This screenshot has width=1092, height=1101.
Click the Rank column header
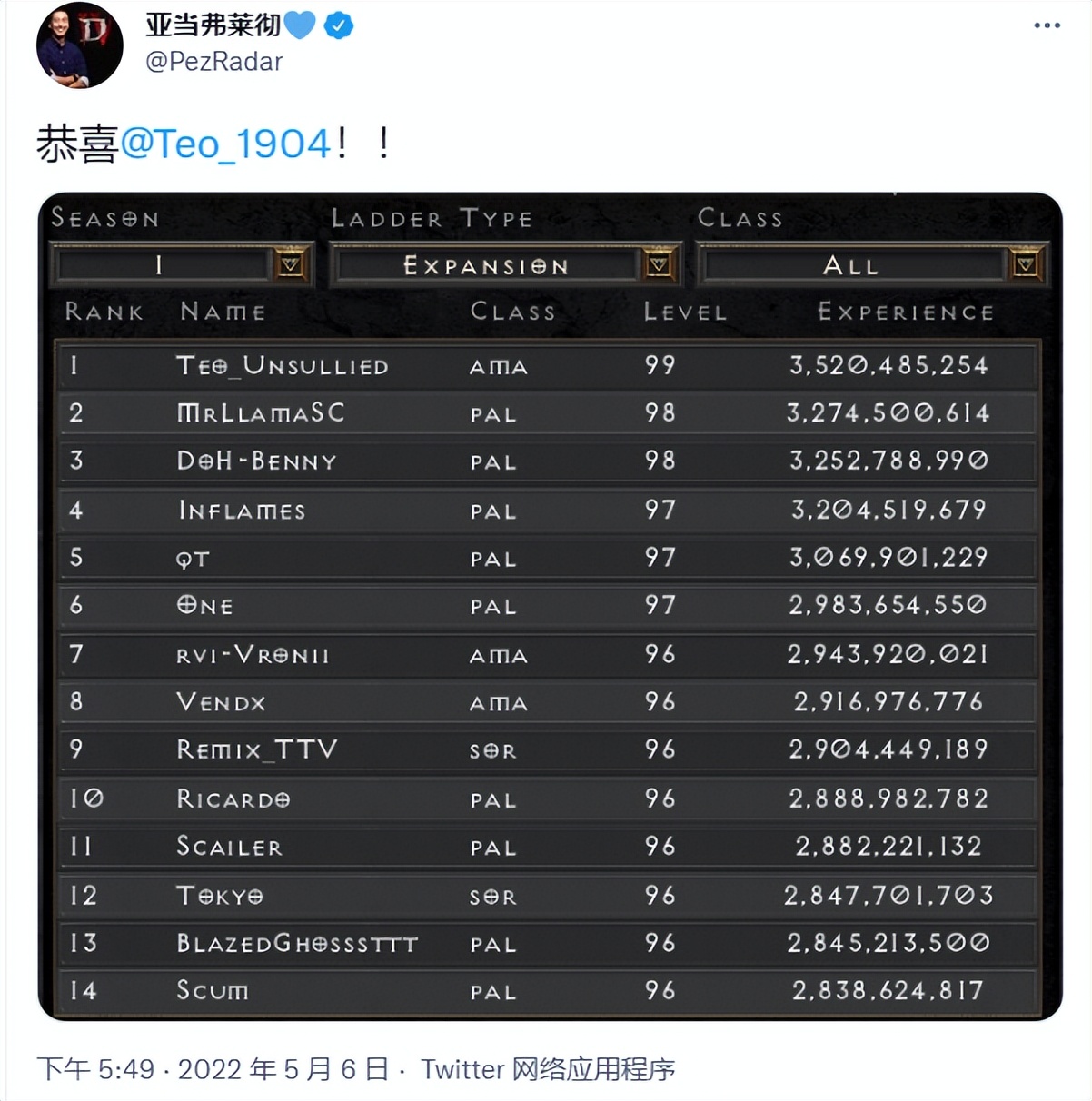(x=103, y=312)
